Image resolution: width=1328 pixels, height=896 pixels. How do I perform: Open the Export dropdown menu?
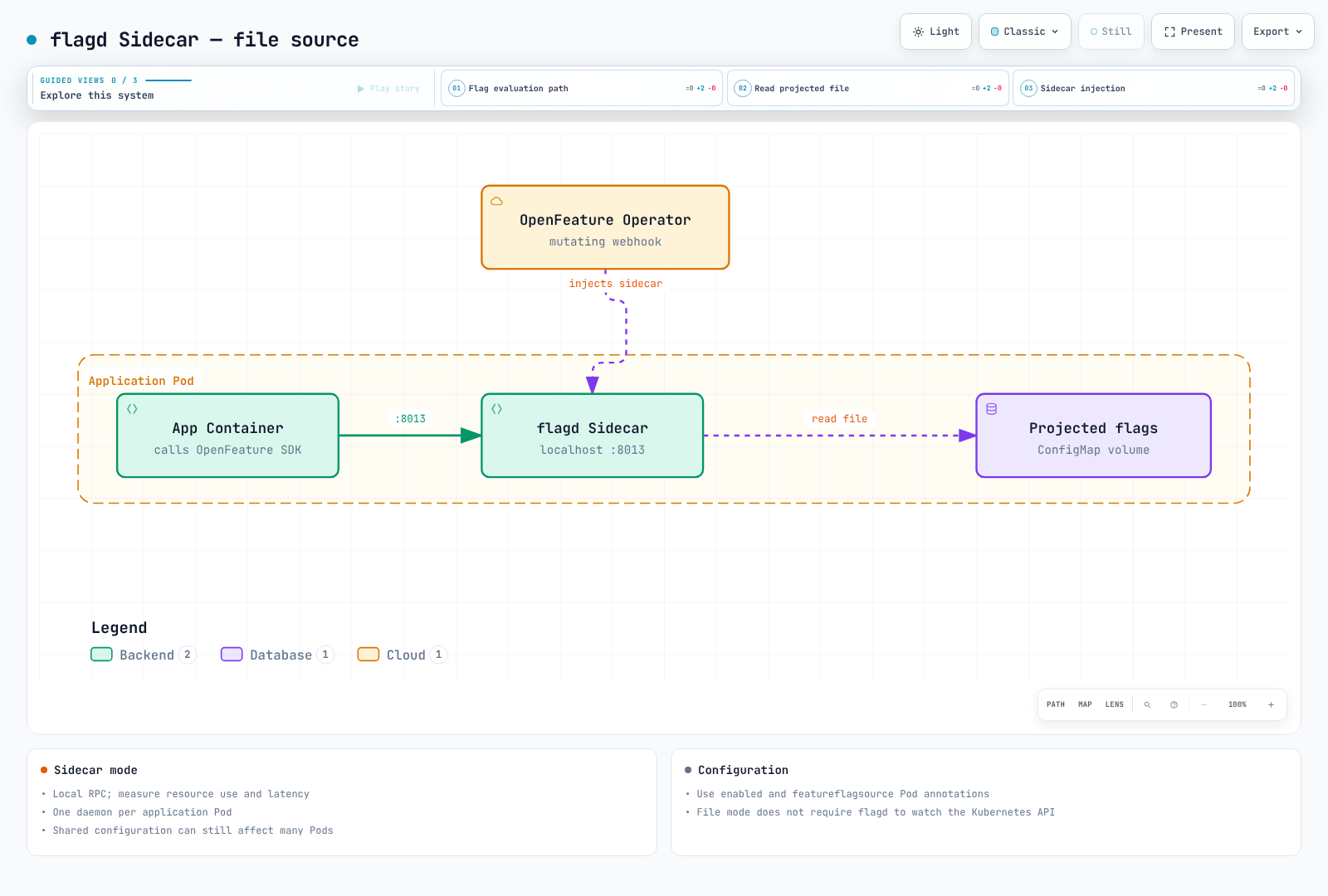1278,32
